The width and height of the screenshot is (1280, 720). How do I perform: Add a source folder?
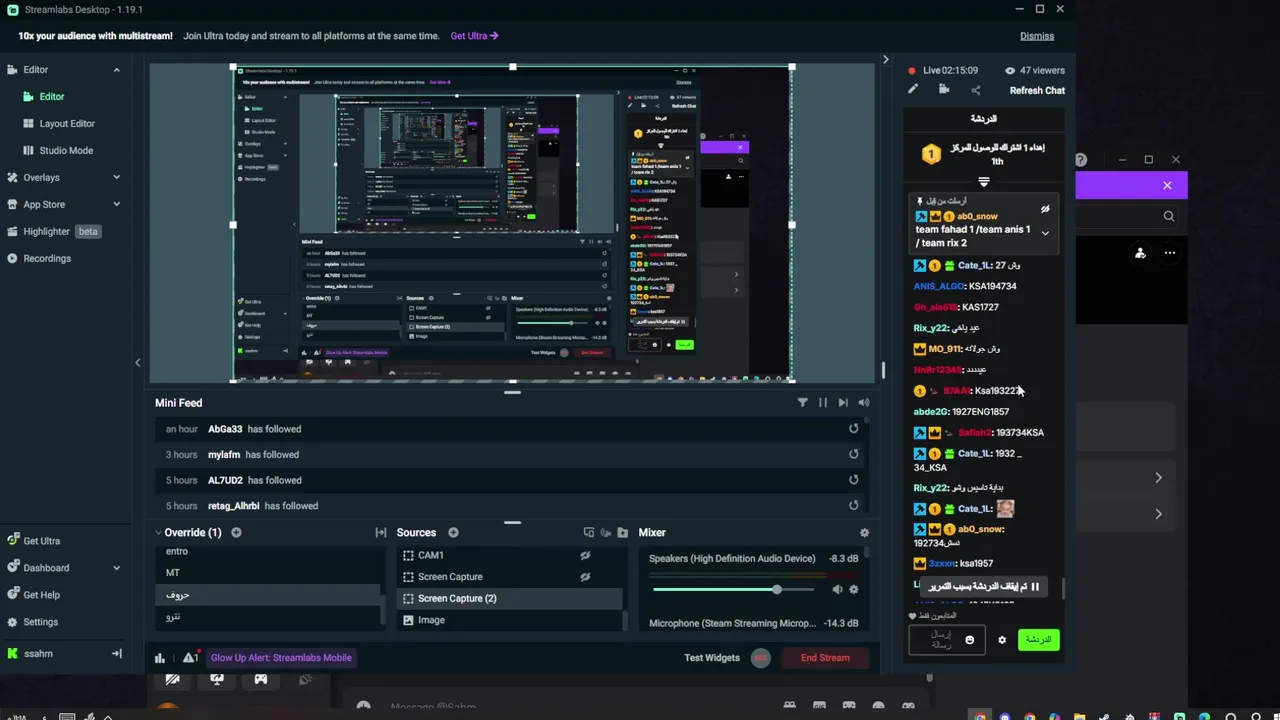623,533
